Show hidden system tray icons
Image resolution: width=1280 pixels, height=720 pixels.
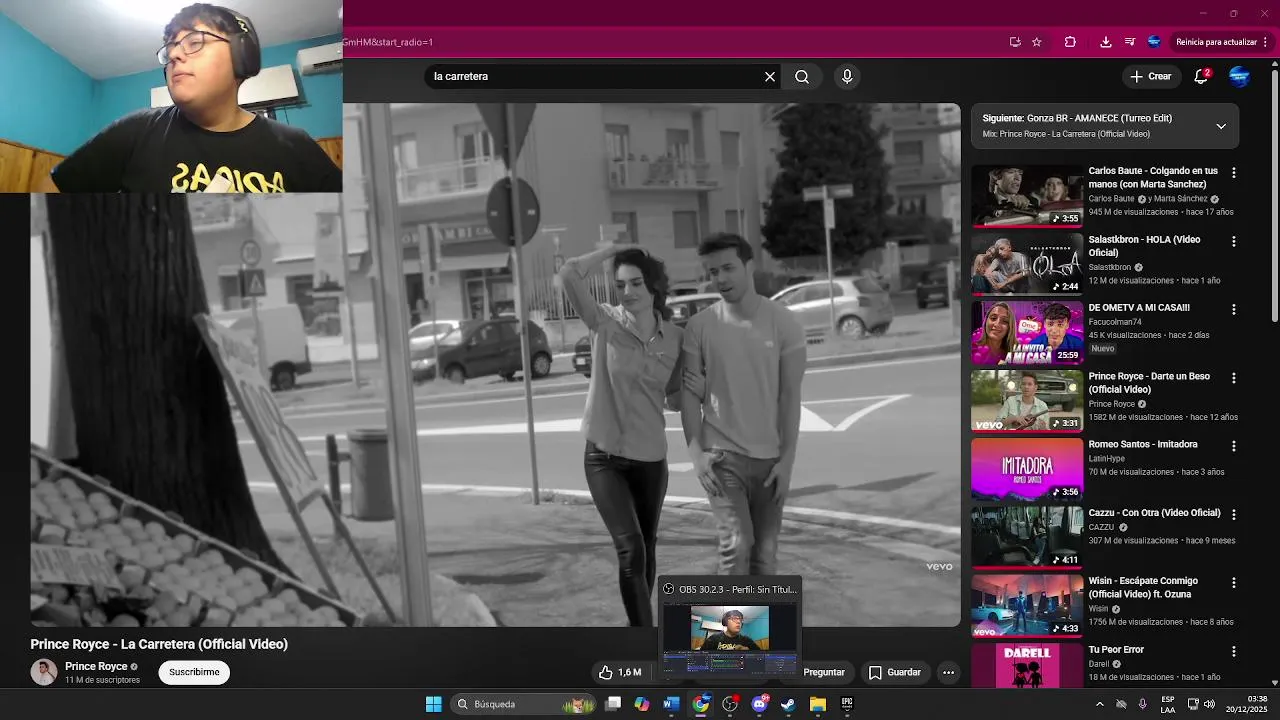(x=1099, y=704)
